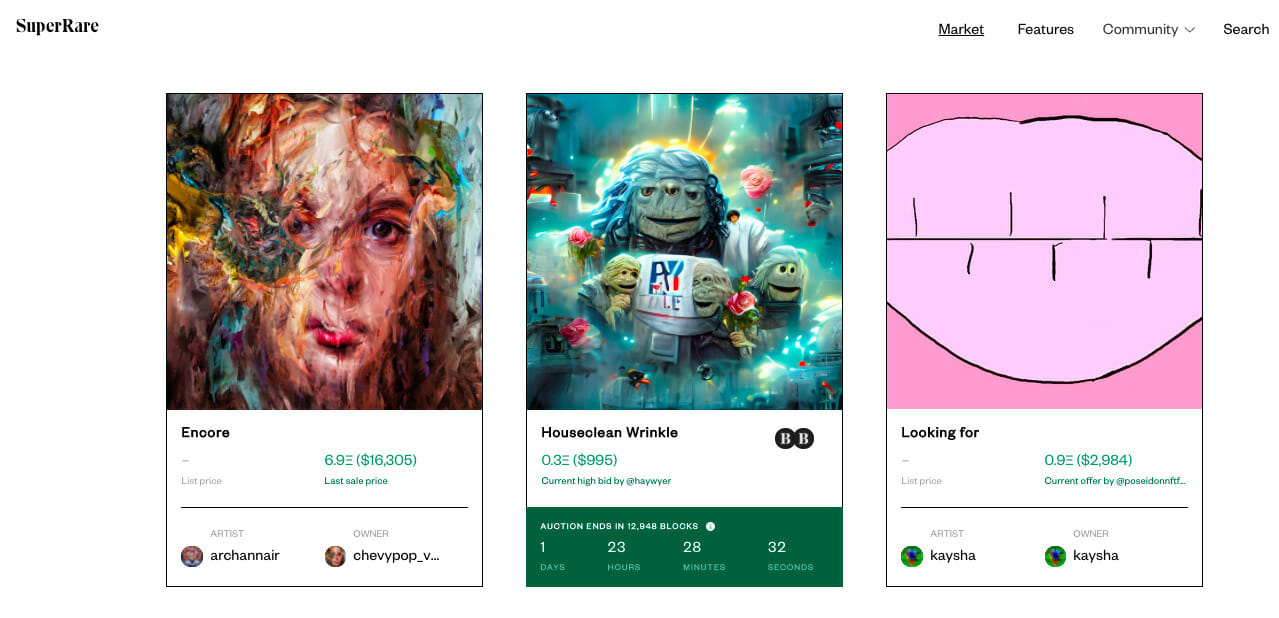Click the BB collector badge icon
1279x618 pixels.
[794, 438]
